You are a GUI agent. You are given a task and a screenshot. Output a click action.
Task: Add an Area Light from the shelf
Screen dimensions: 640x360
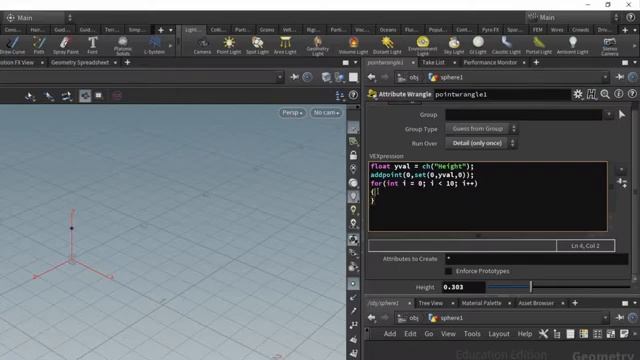point(285,45)
